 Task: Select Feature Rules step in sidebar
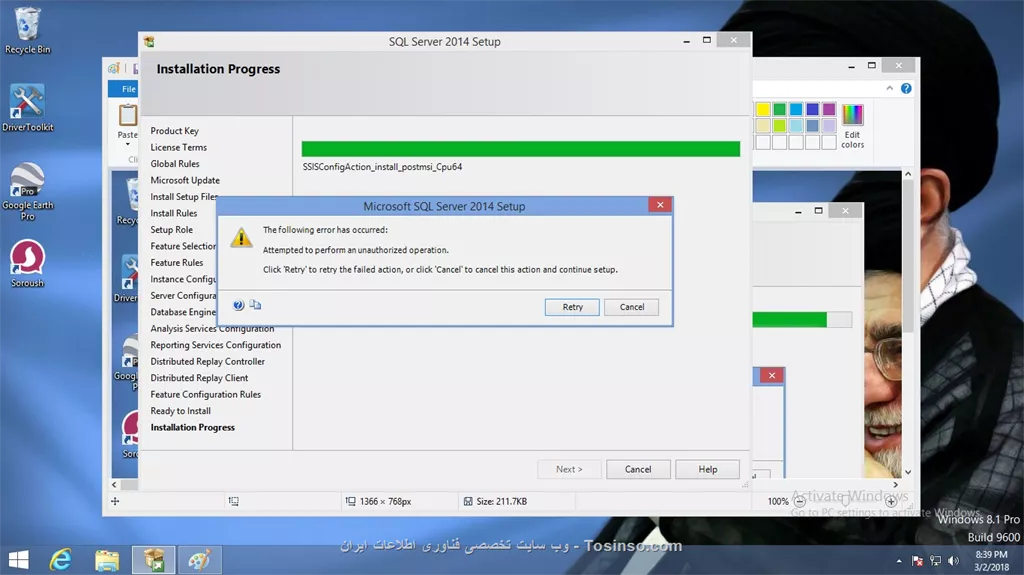(177, 262)
